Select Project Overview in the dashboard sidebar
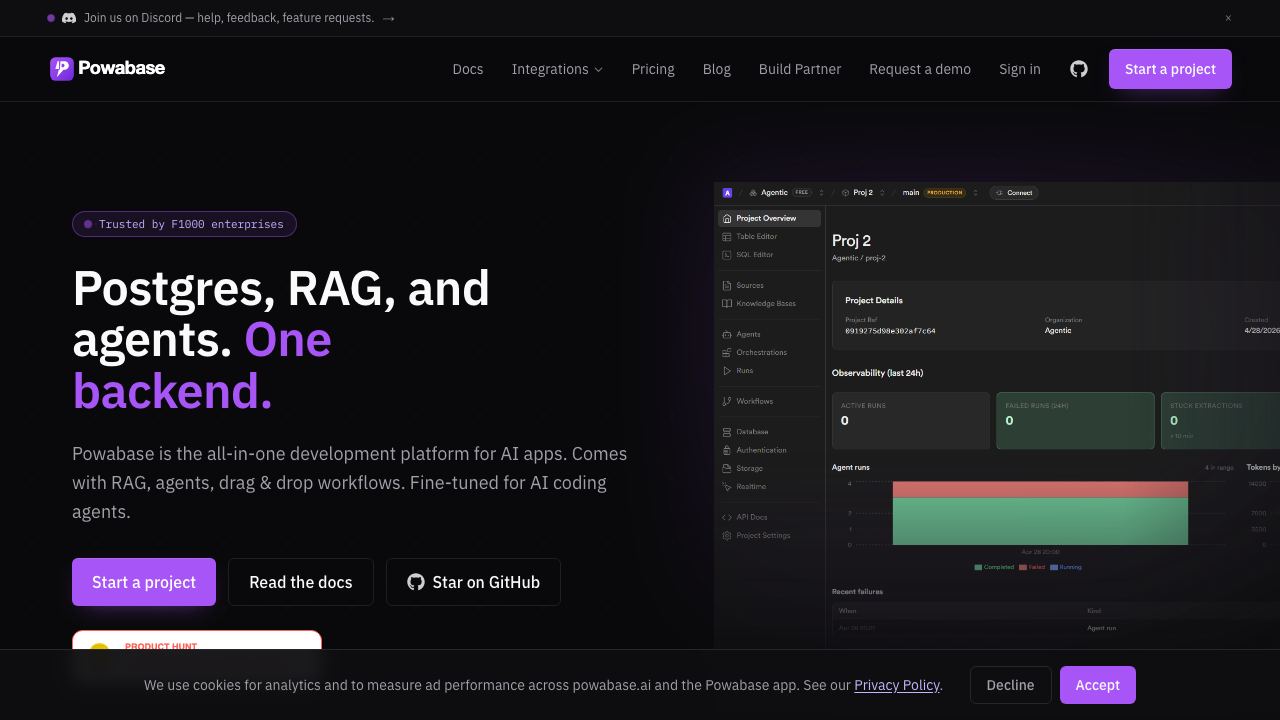The height and width of the screenshot is (720, 1280). [768, 218]
